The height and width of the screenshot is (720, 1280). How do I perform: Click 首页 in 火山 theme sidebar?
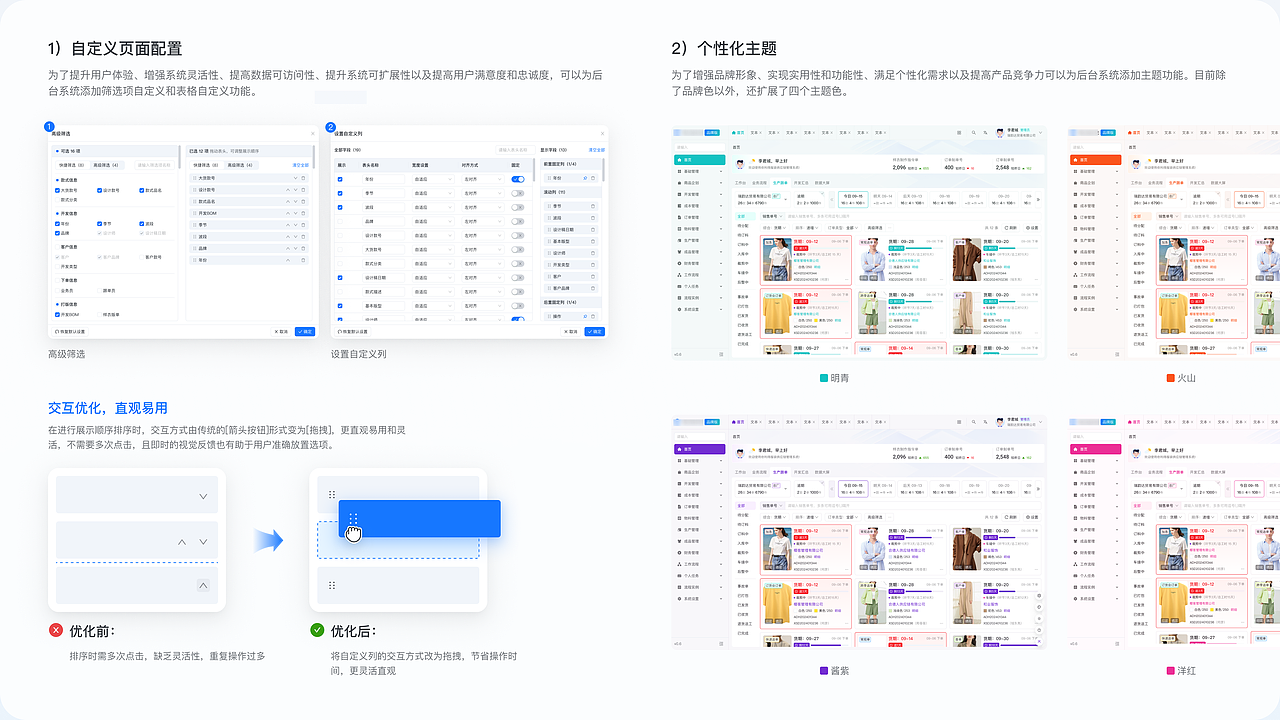coord(1095,160)
